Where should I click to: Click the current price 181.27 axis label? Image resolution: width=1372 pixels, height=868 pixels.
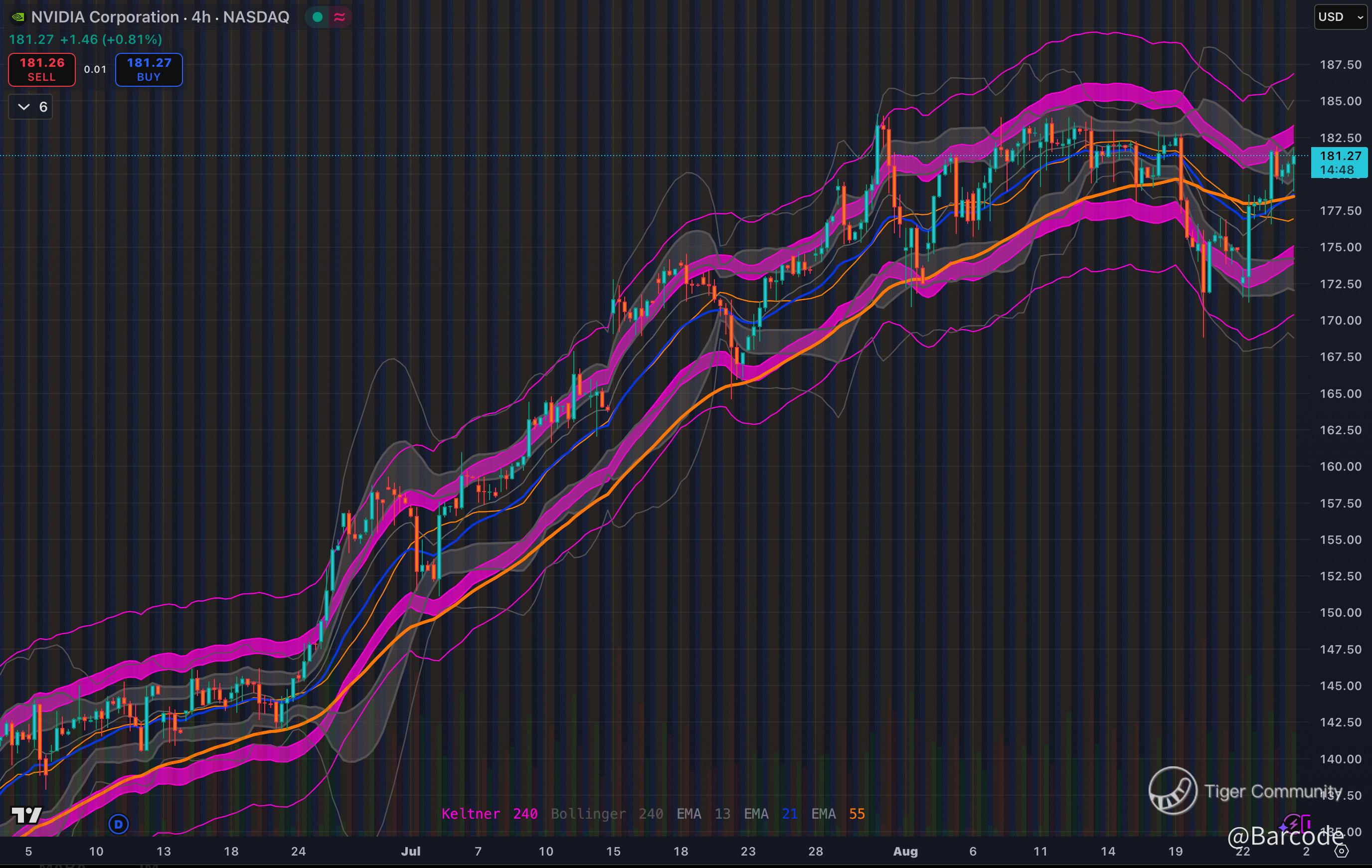[x=1340, y=156]
